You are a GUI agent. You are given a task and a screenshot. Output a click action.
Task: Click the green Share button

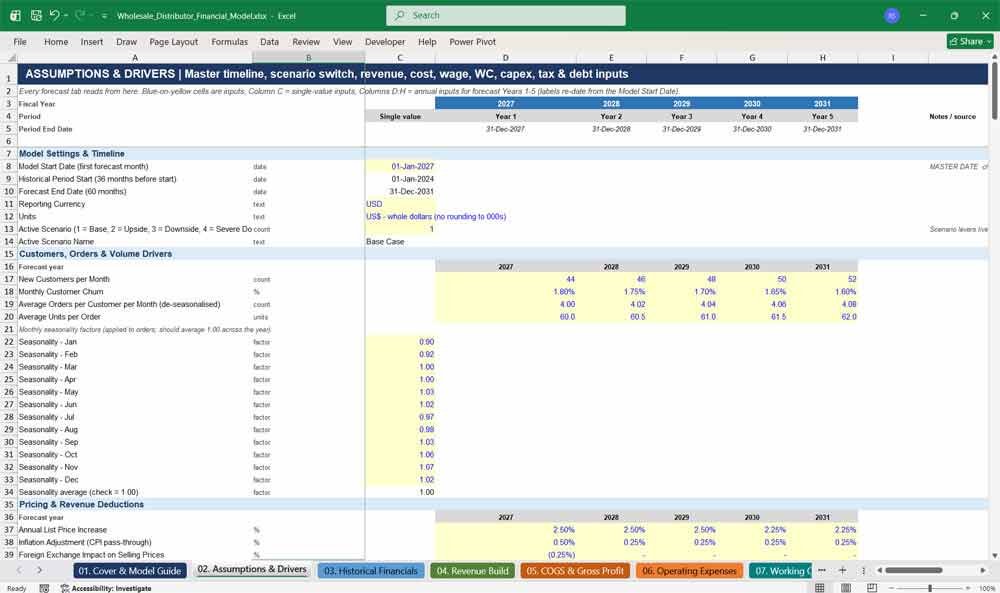(x=970, y=41)
